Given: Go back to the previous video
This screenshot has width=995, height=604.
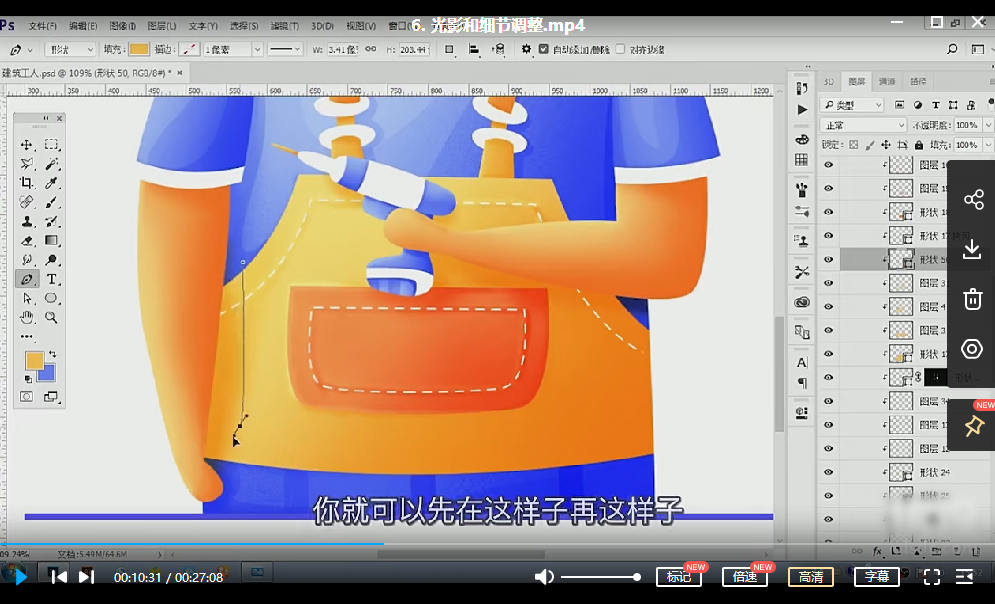Looking at the screenshot, I should 58,576.
